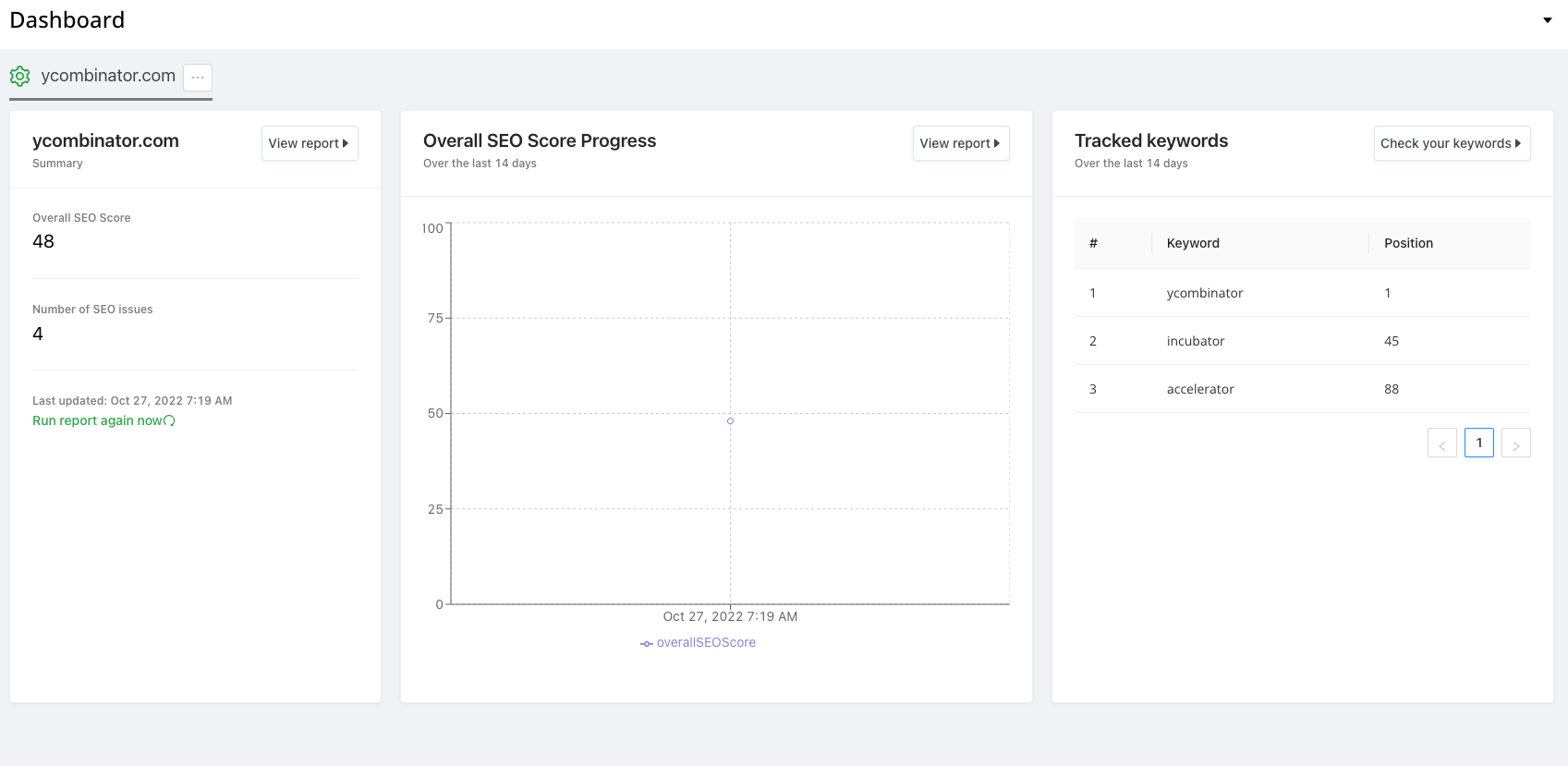The height and width of the screenshot is (766, 1568).
Task: Click the Number of SEO issues value 4
Action: pyautogui.click(x=38, y=334)
